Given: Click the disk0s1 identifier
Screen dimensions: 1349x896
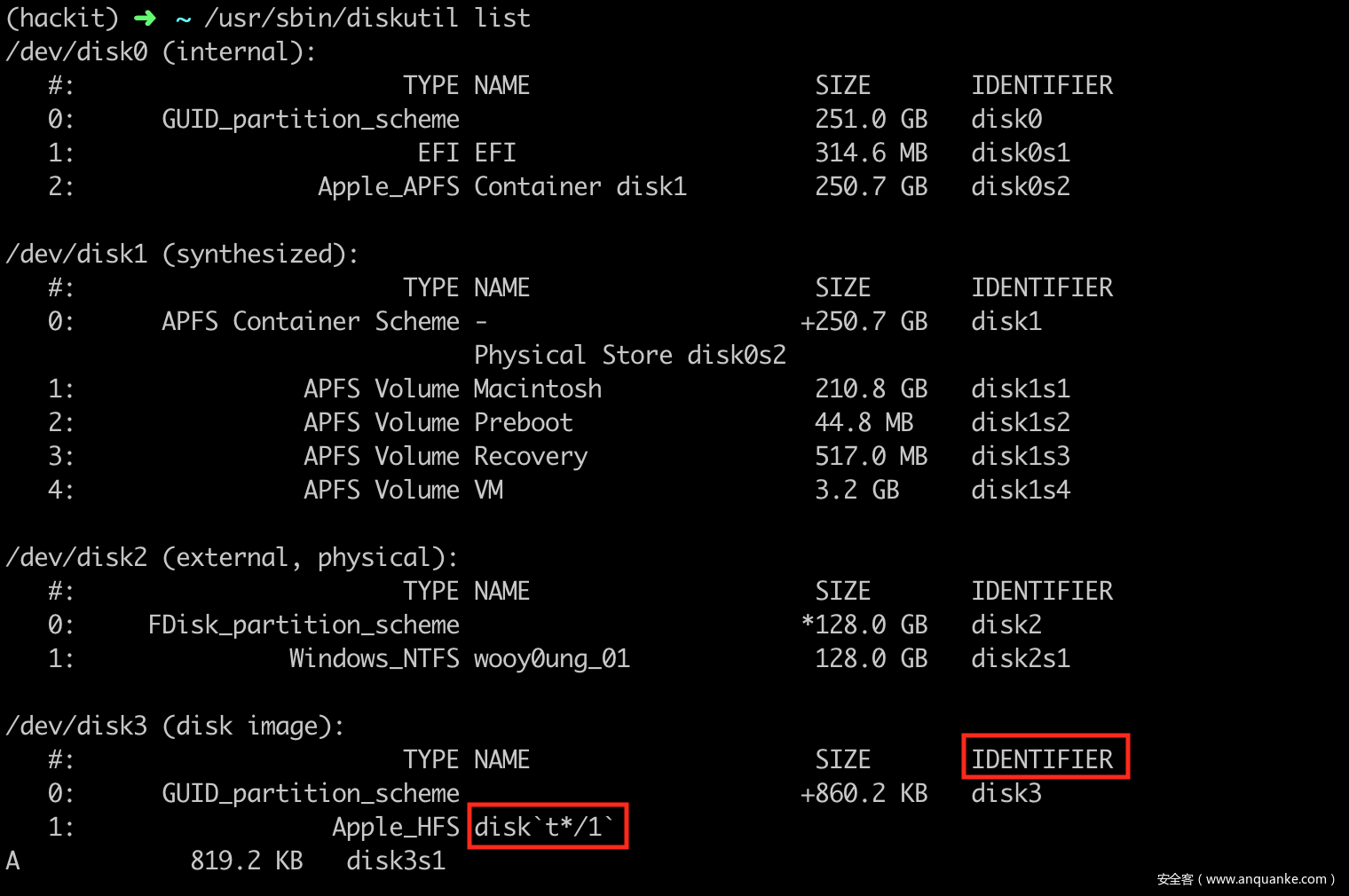Looking at the screenshot, I should point(1020,153).
